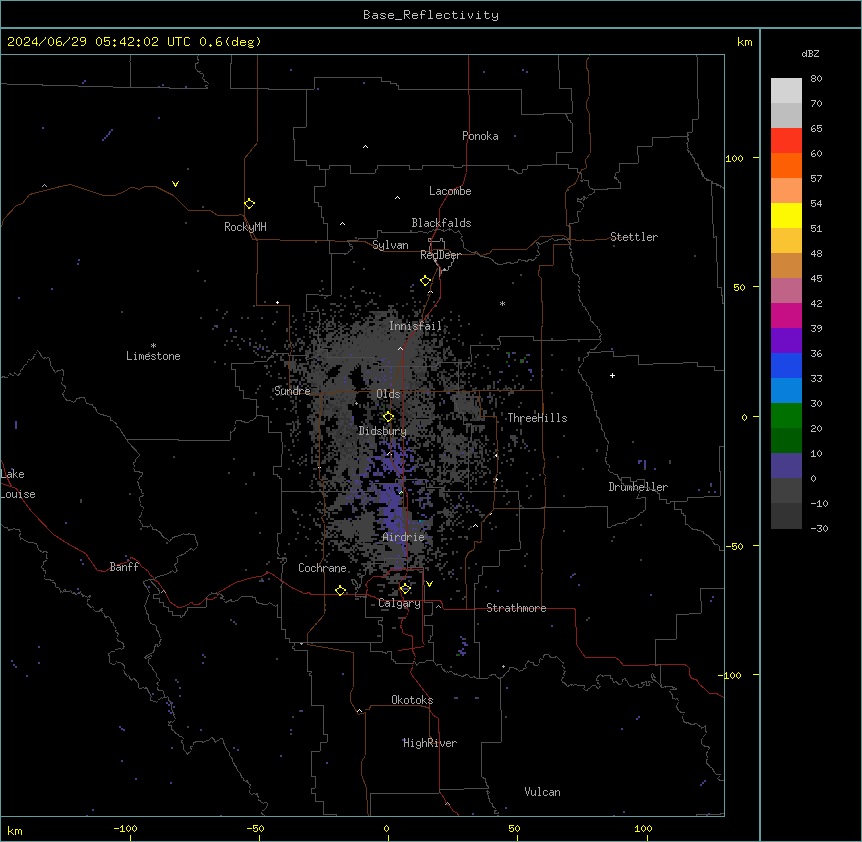The image size is (862, 842).
Task: Click the -50 tick label on vertical axis
Action: (x=734, y=546)
